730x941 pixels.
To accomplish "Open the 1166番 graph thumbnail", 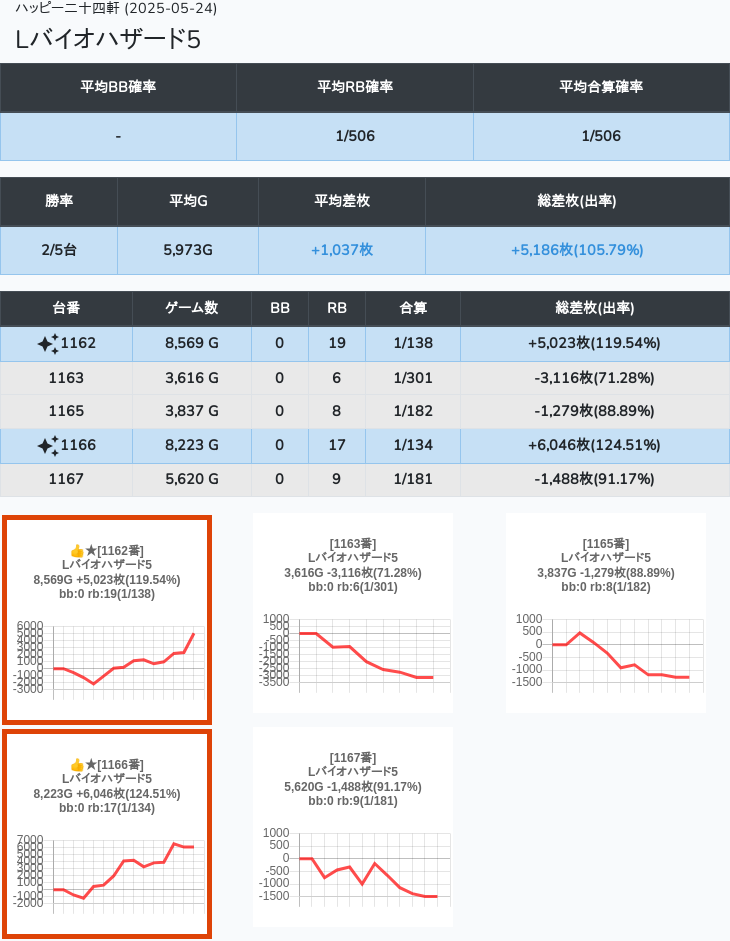I will (x=107, y=834).
